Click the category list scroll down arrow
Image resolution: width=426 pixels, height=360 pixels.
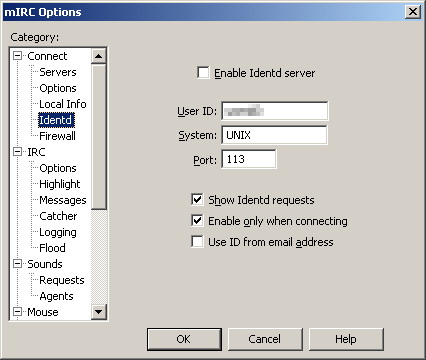pyautogui.click(x=98, y=312)
